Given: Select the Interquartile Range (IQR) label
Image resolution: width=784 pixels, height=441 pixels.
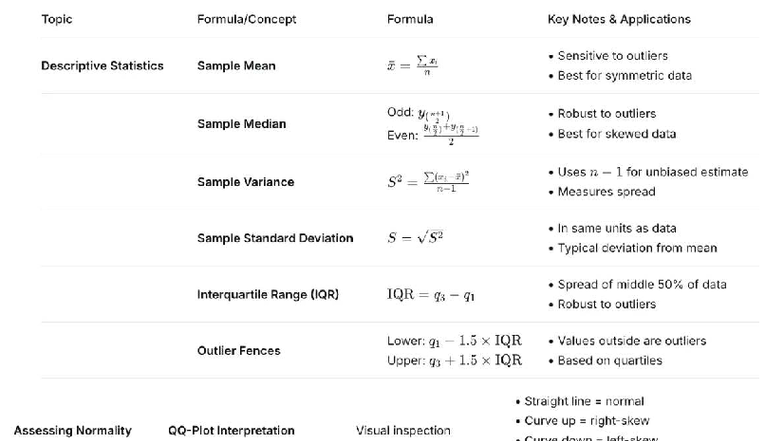Looking at the screenshot, I should point(267,295).
